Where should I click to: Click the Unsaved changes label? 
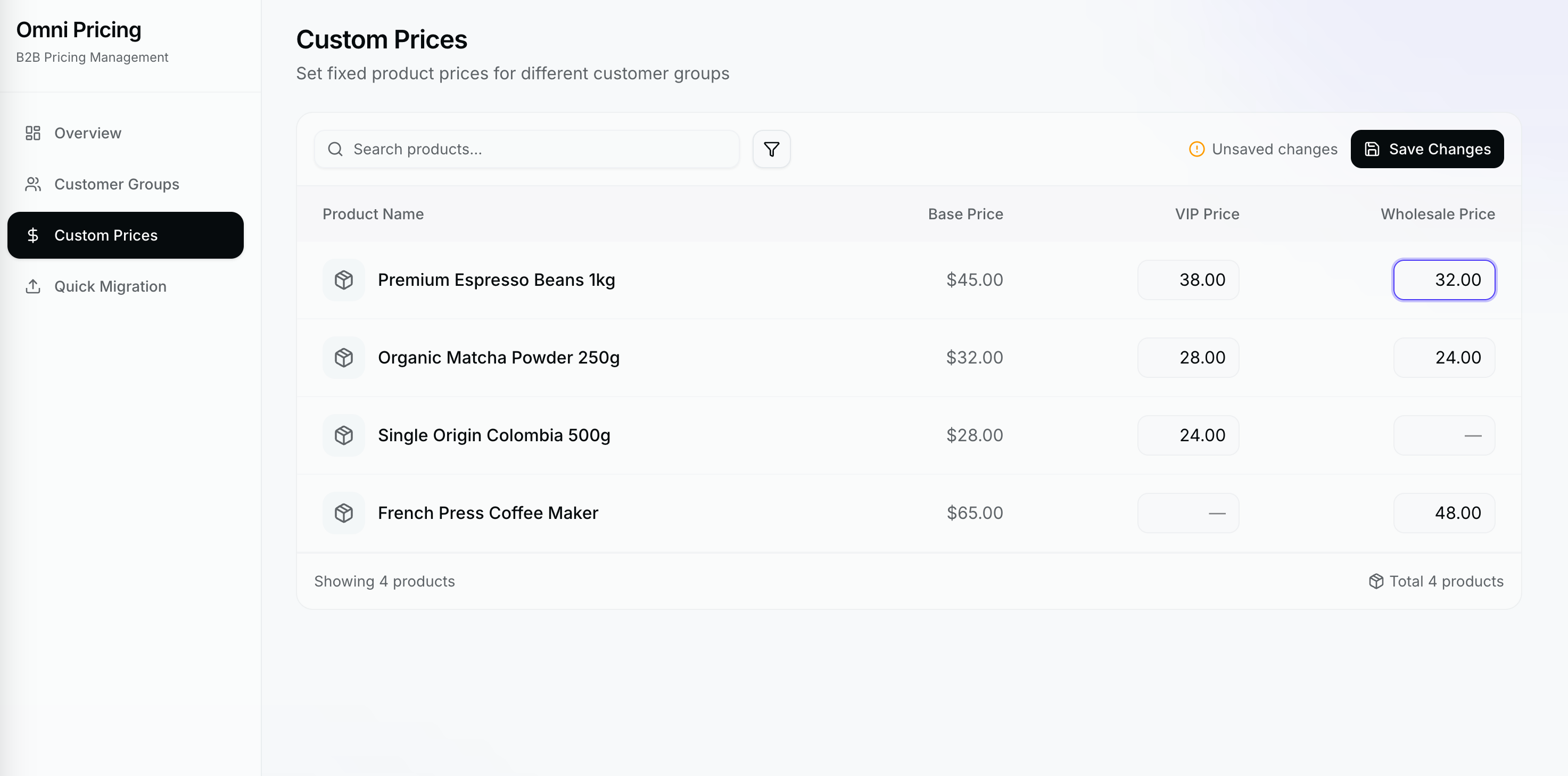[1275, 149]
